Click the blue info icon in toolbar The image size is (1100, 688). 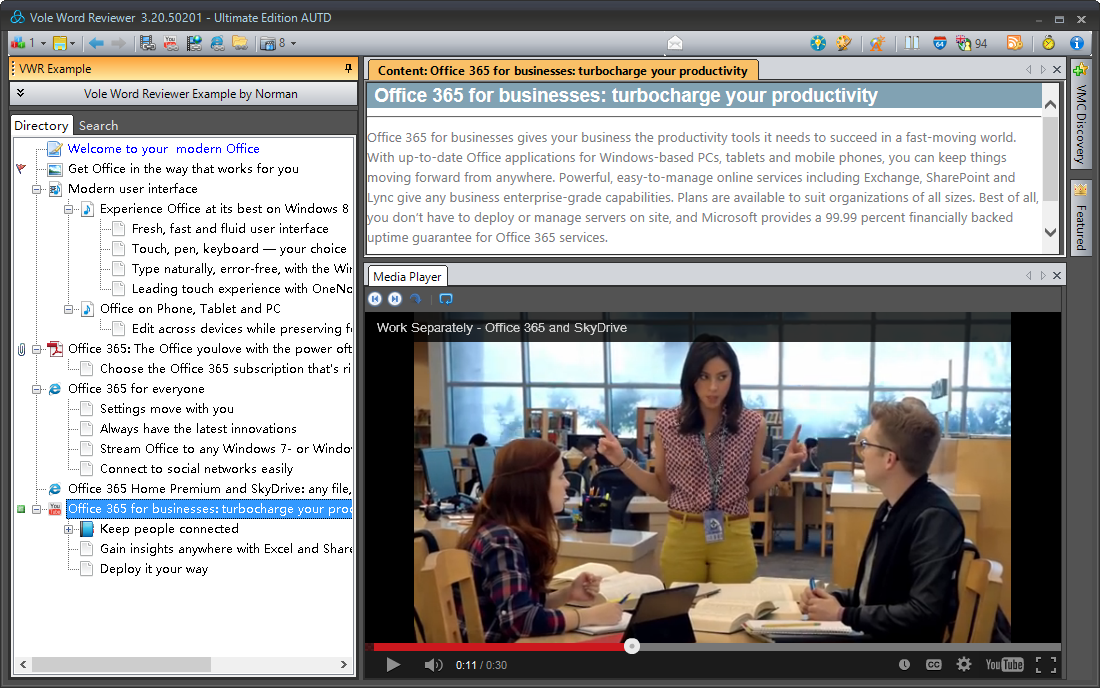[x=1077, y=43]
